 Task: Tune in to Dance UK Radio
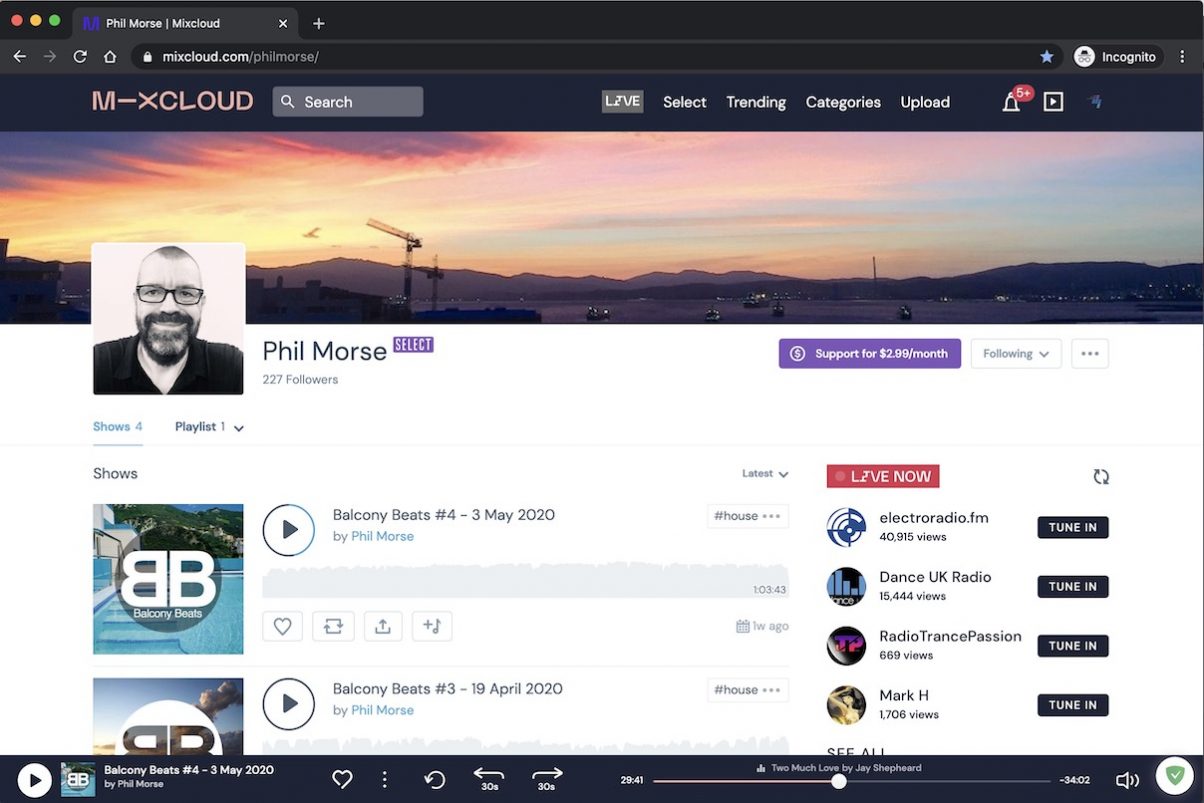tap(1072, 586)
